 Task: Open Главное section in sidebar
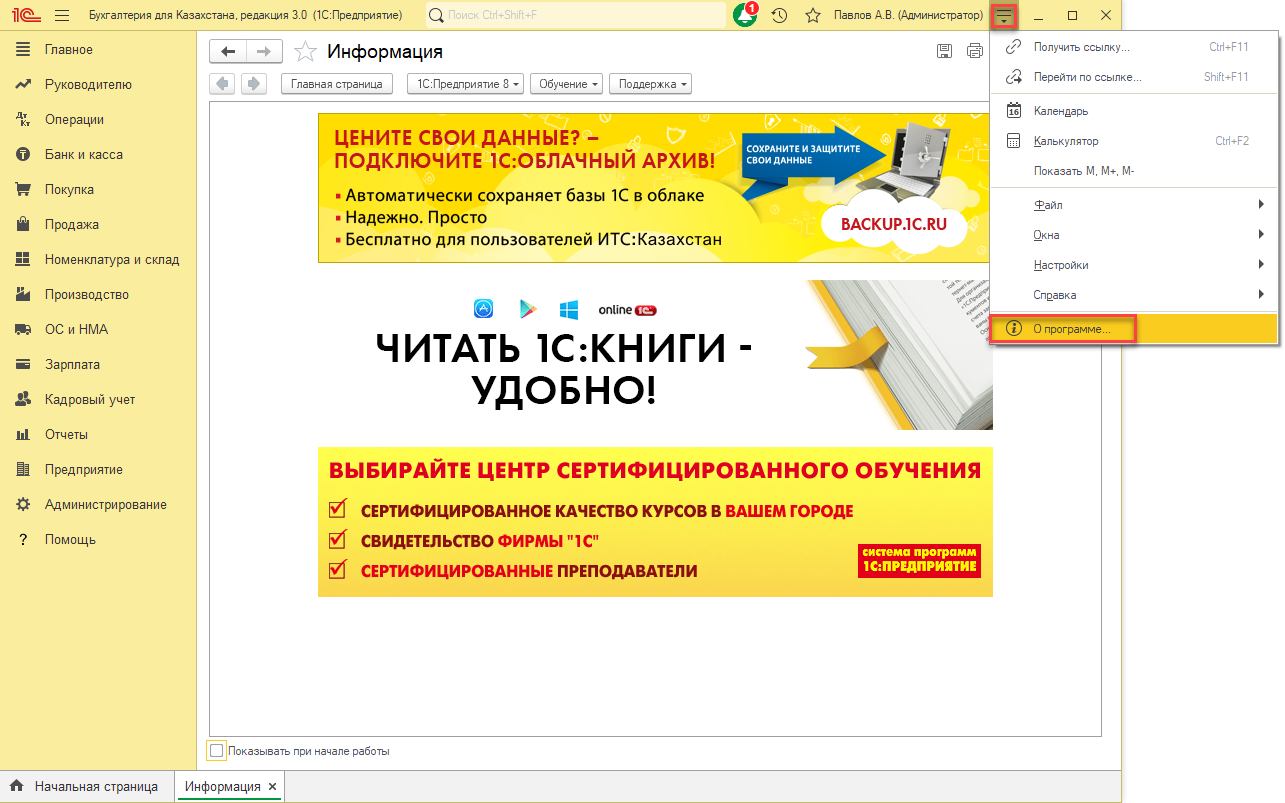click(98, 50)
